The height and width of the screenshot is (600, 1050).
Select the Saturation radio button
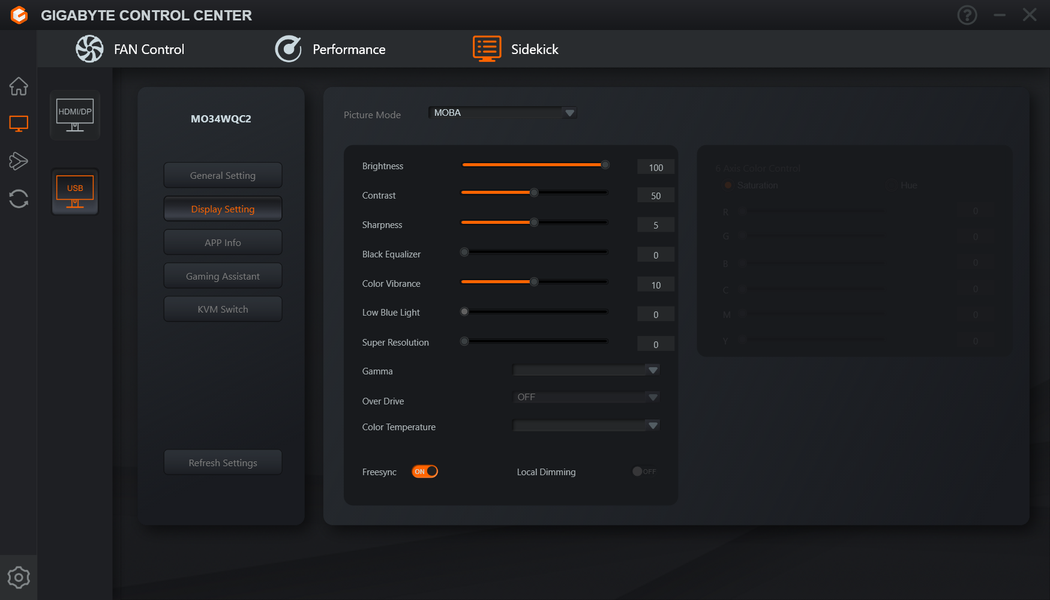[x=728, y=185]
